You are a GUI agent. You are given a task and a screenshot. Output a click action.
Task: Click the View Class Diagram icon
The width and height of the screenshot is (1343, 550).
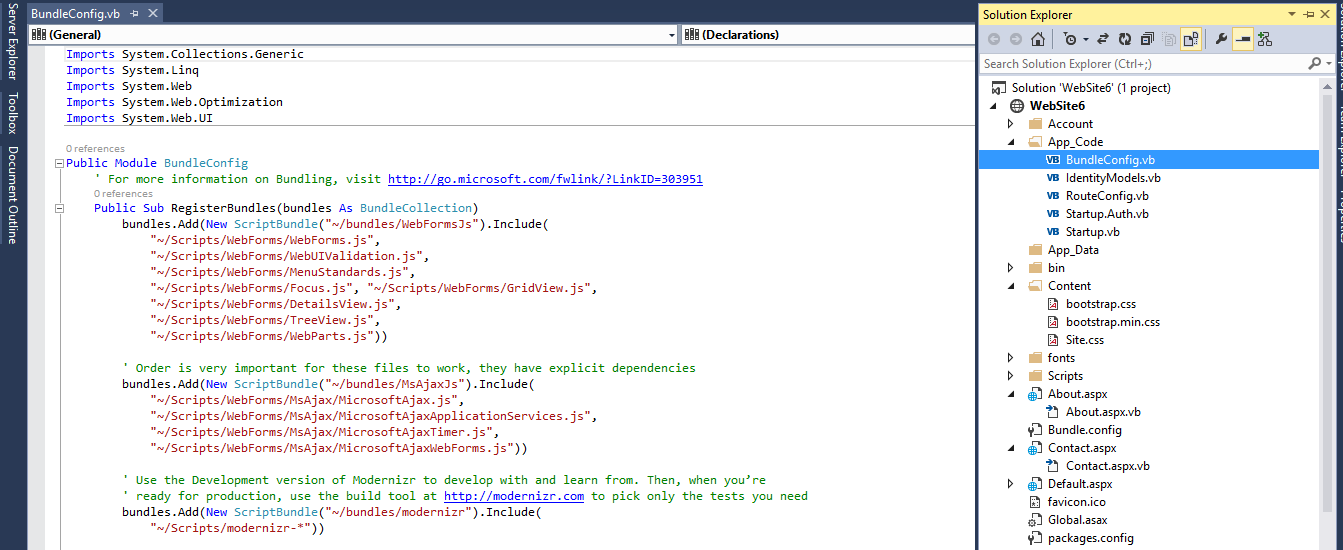click(x=1265, y=39)
